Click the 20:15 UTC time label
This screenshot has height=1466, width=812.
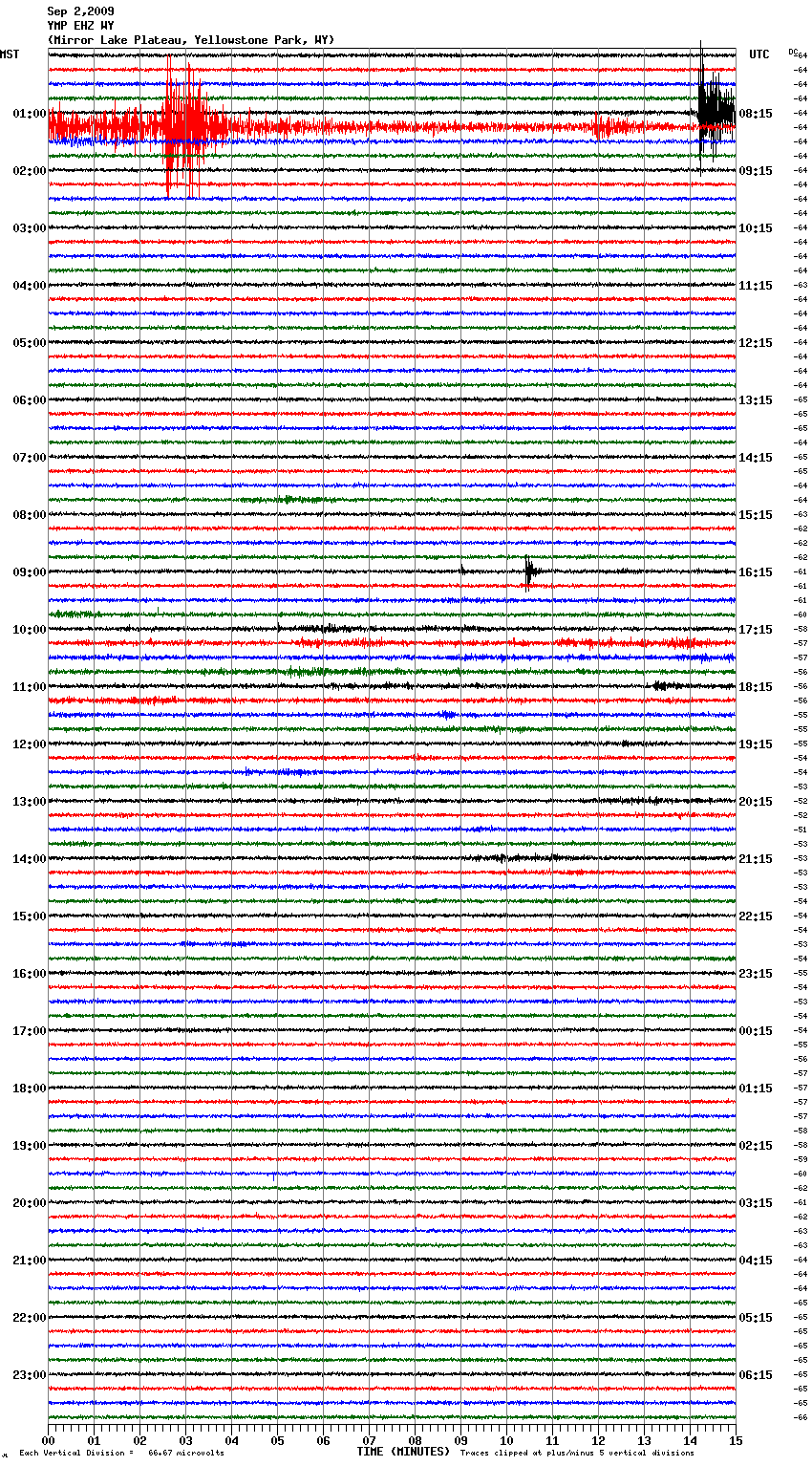click(x=756, y=802)
